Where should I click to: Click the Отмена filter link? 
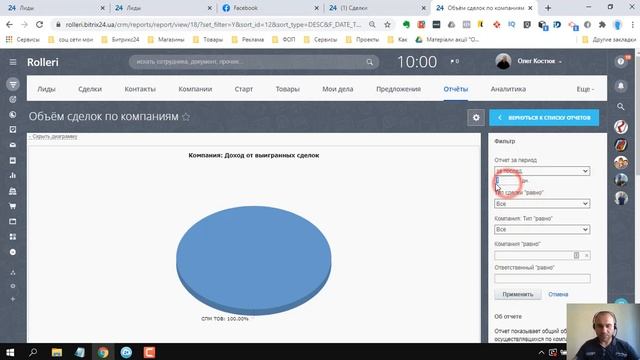tap(558, 294)
